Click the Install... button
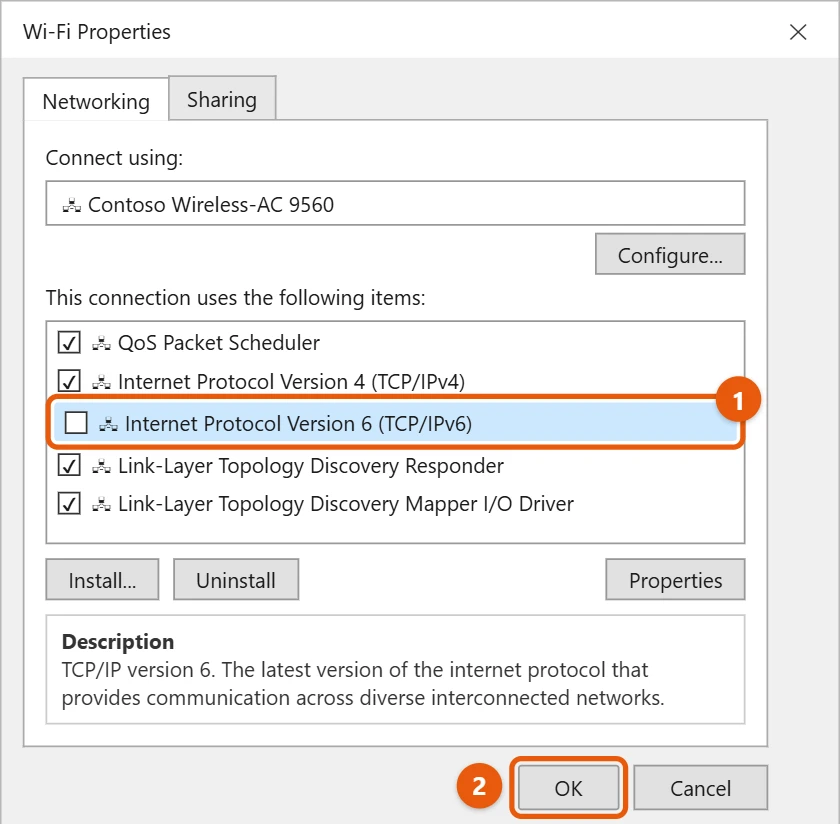840x824 pixels. pos(102,580)
